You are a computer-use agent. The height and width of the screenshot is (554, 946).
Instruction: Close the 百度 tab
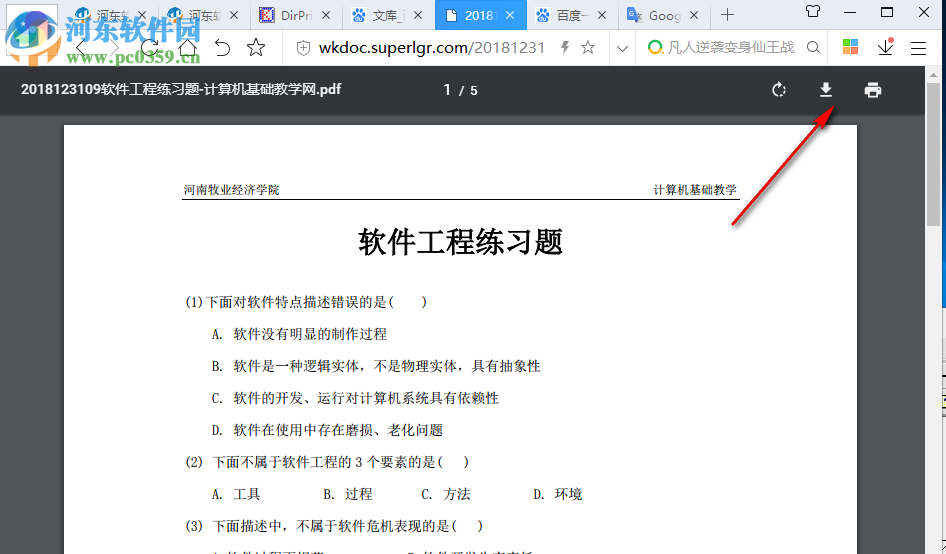coord(602,15)
